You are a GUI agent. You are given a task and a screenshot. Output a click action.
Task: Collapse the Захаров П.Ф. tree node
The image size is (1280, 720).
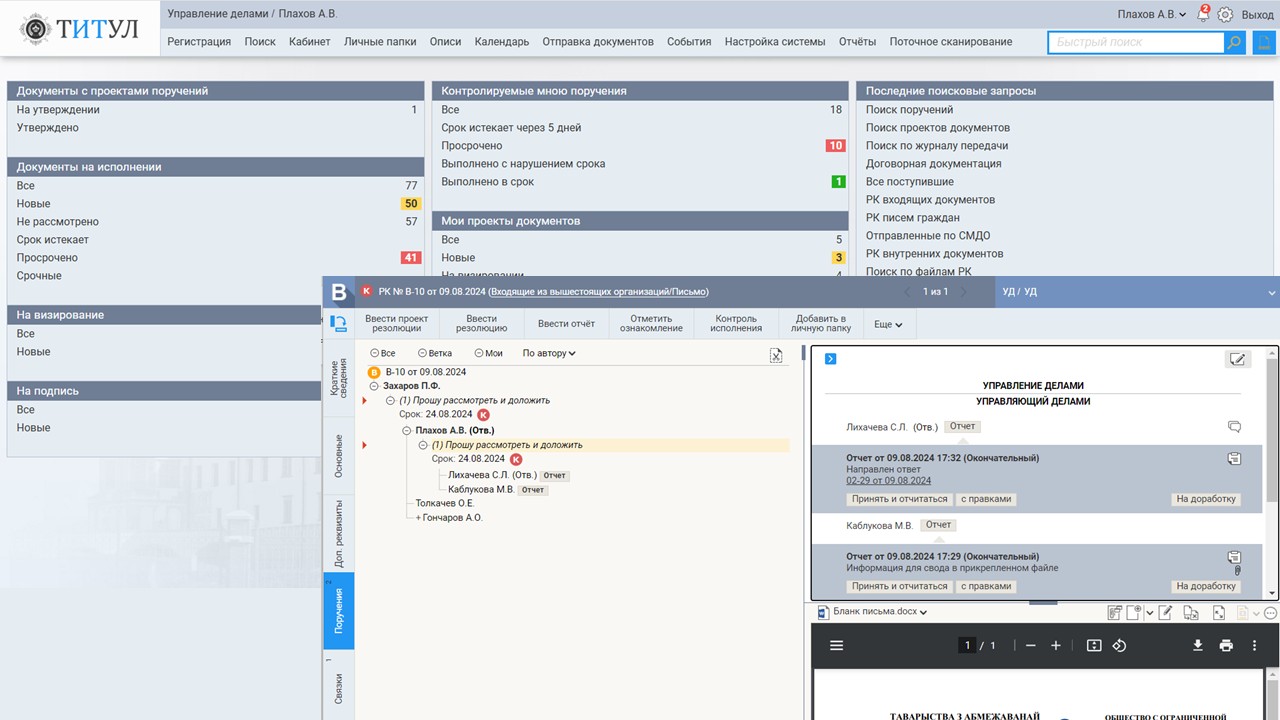373,386
